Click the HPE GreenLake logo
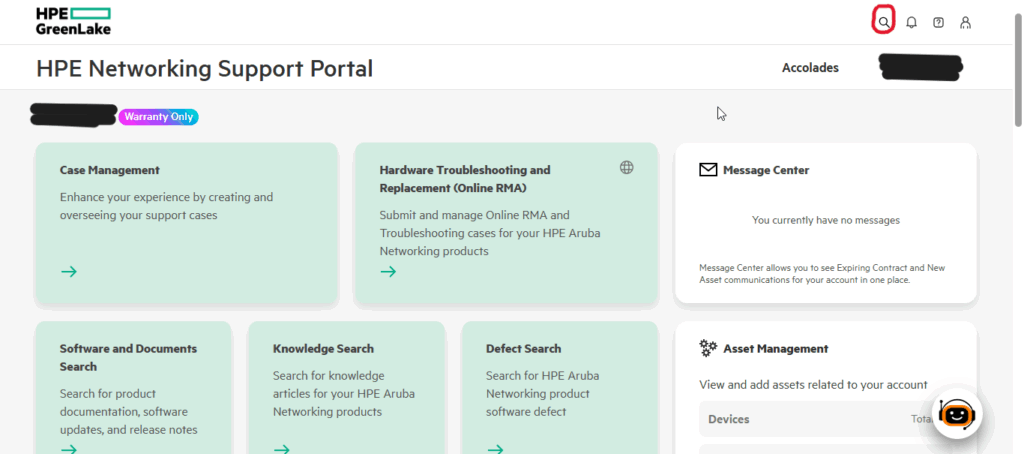The height and width of the screenshot is (454, 1024). click(x=73, y=21)
